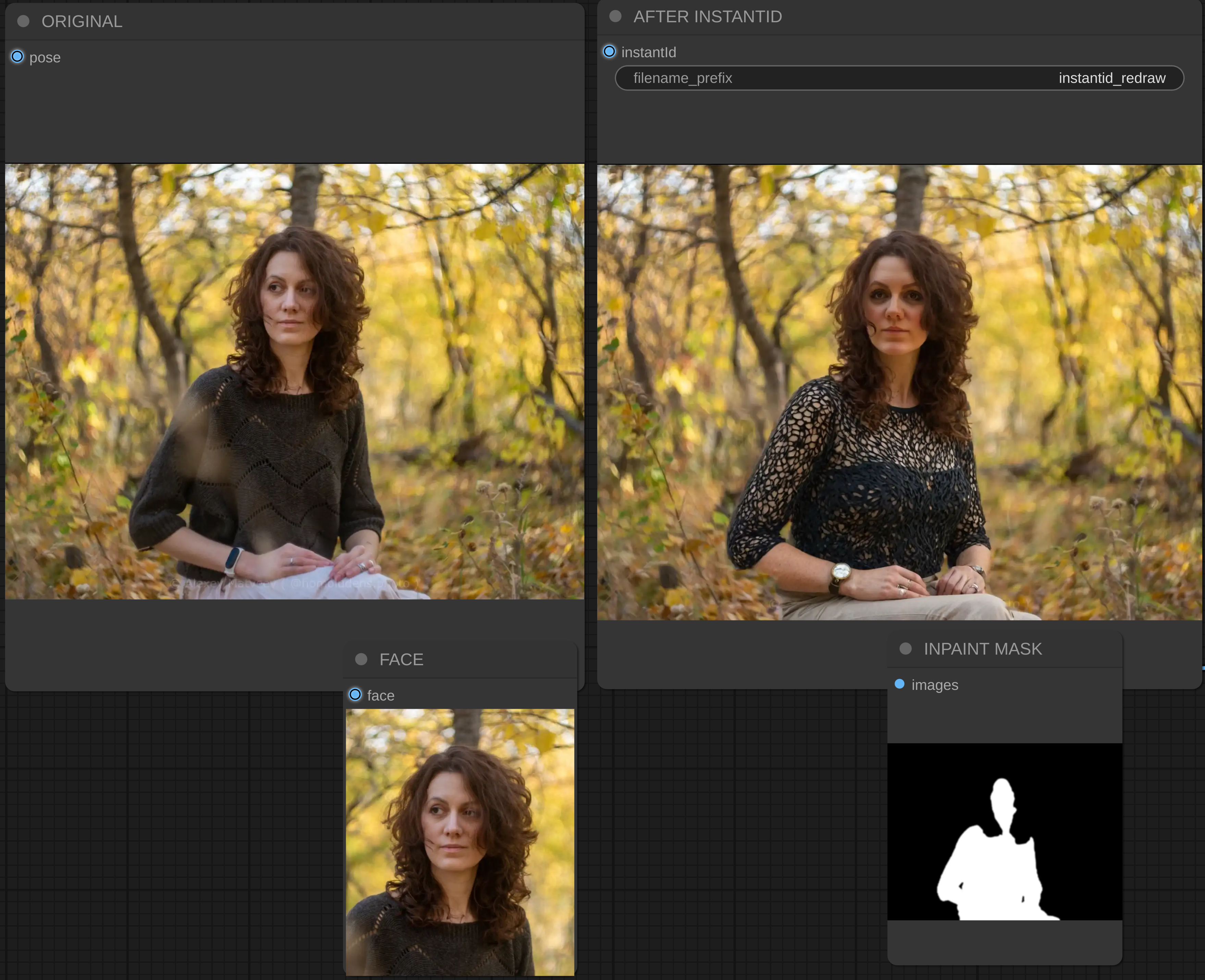Click the images input socket
This screenshot has width=1205, height=980.
tap(899, 684)
